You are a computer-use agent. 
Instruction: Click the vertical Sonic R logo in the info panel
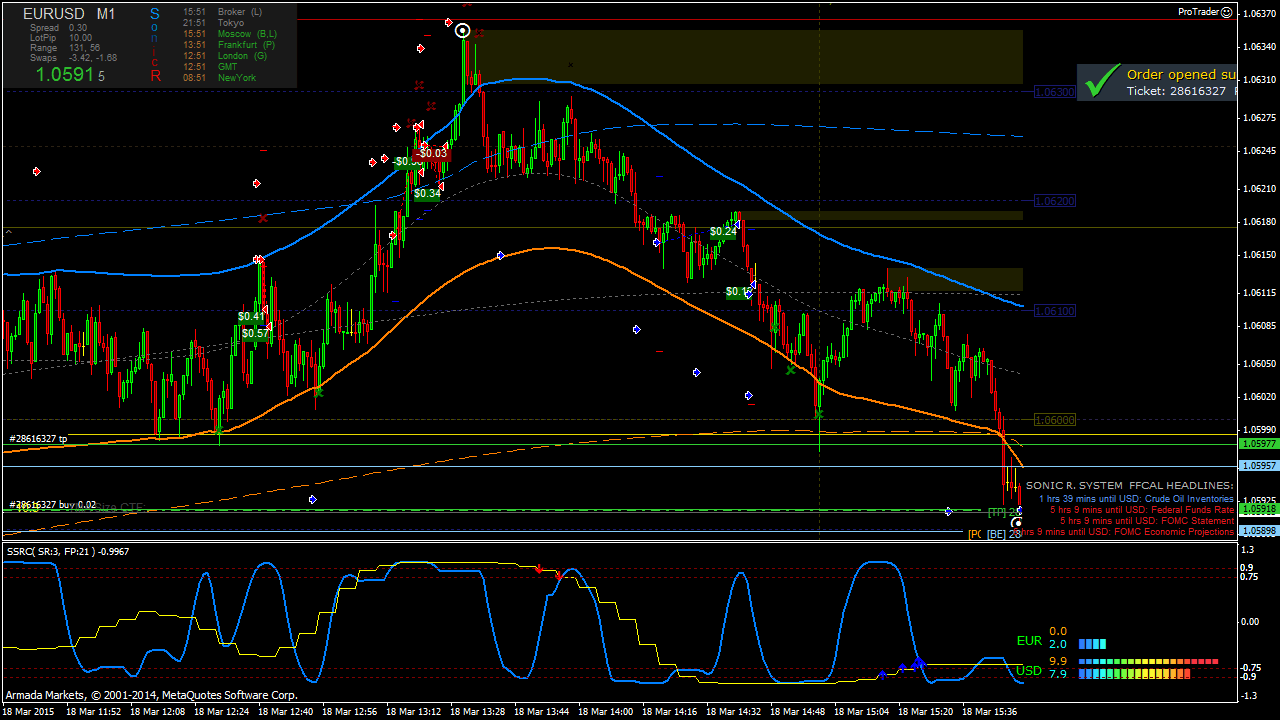(155, 44)
